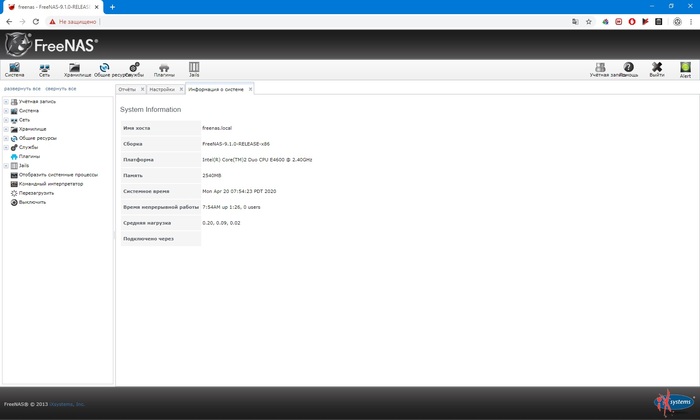This screenshot has width=700, height=420.
Task: Switch to the Отчёты tab
Action: click(127, 89)
